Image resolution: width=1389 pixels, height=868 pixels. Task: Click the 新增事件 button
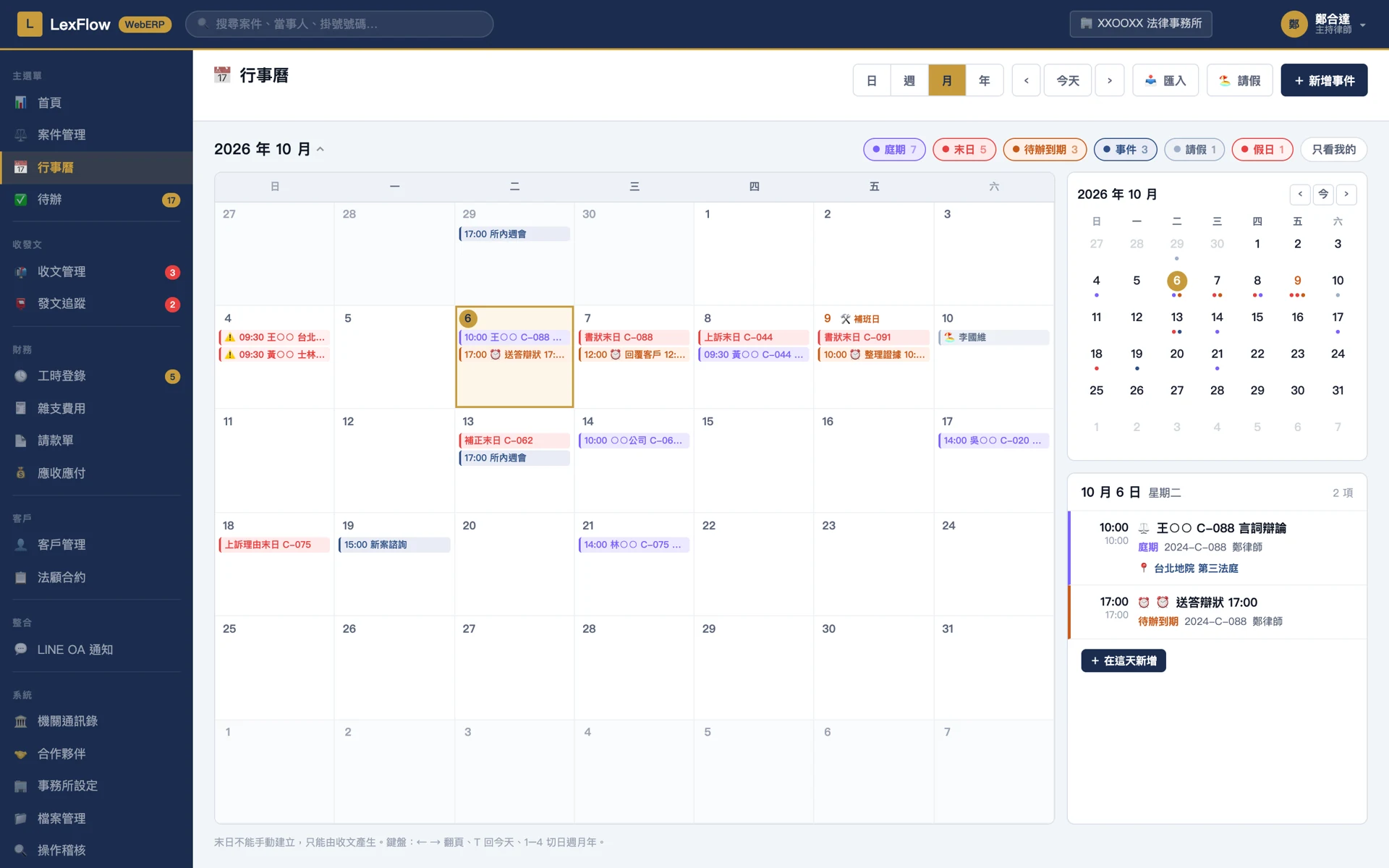(x=1324, y=80)
